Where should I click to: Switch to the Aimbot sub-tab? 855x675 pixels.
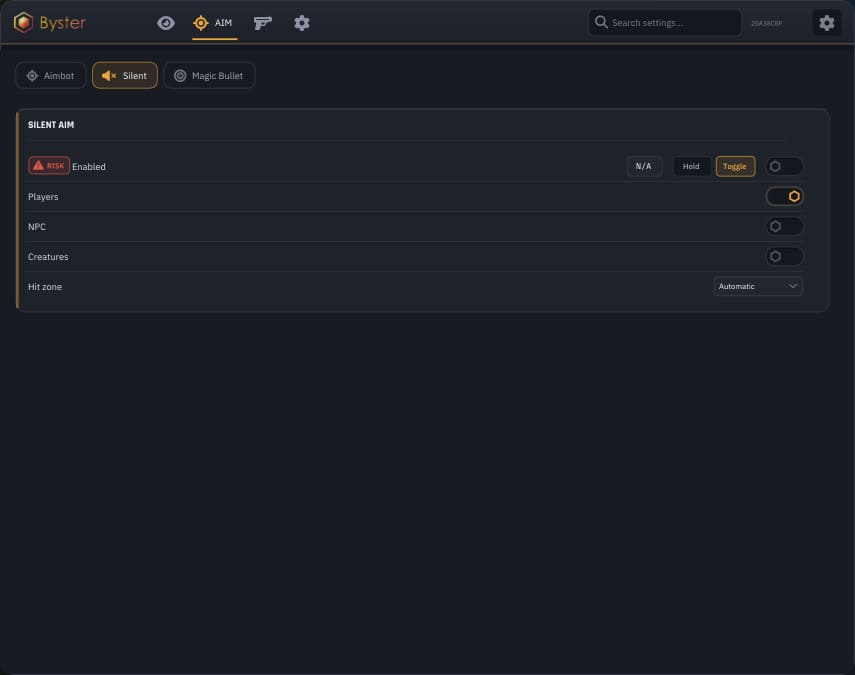(x=51, y=75)
